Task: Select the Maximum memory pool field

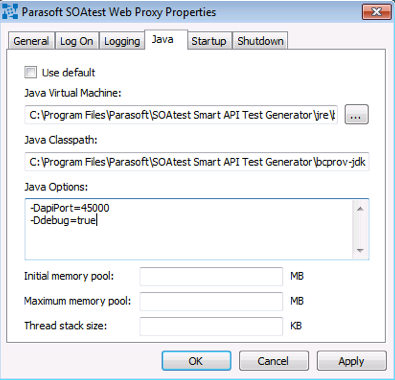Action: [211, 301]
